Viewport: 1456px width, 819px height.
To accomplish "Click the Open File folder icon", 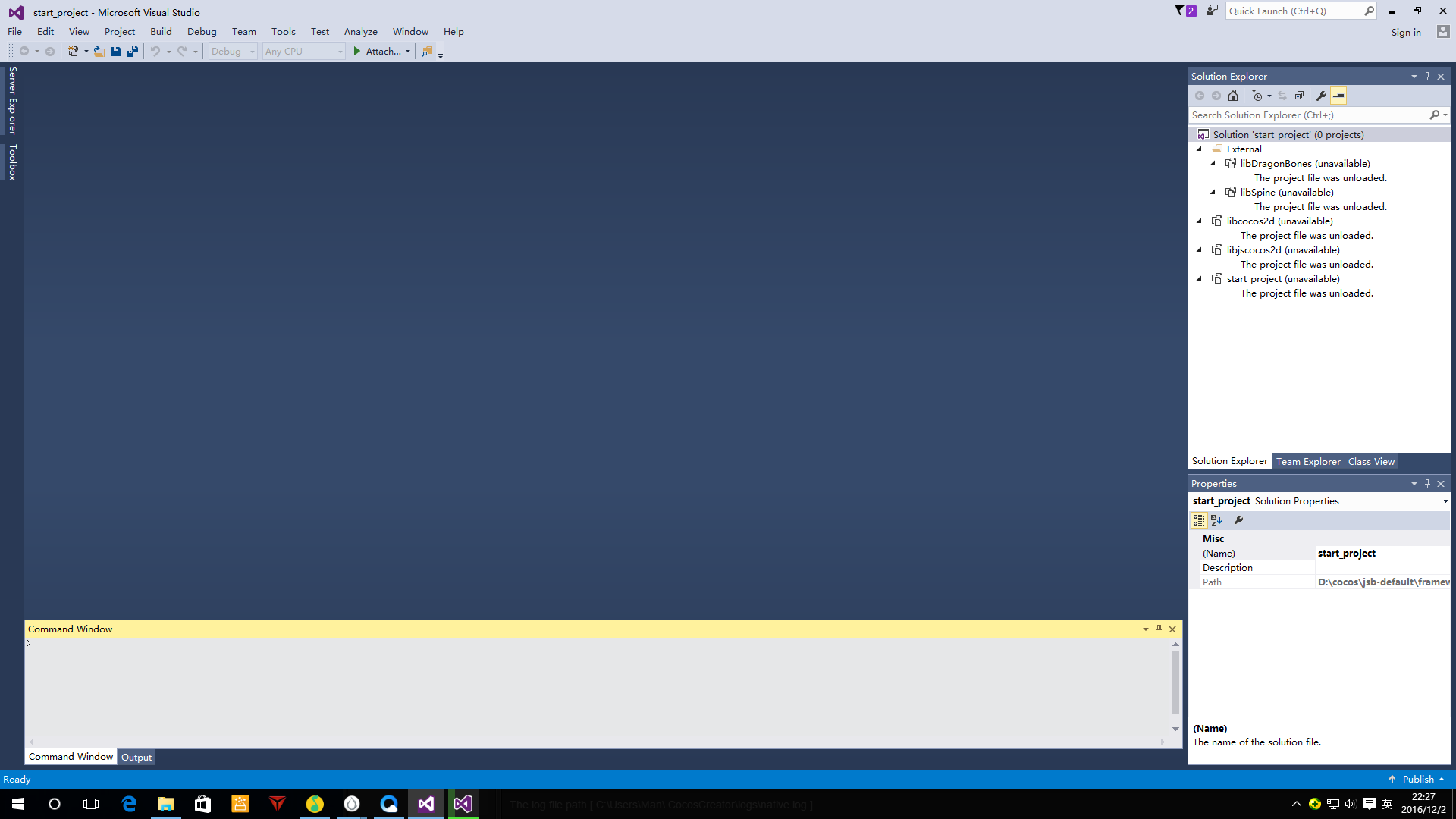I will click(99, 52).
